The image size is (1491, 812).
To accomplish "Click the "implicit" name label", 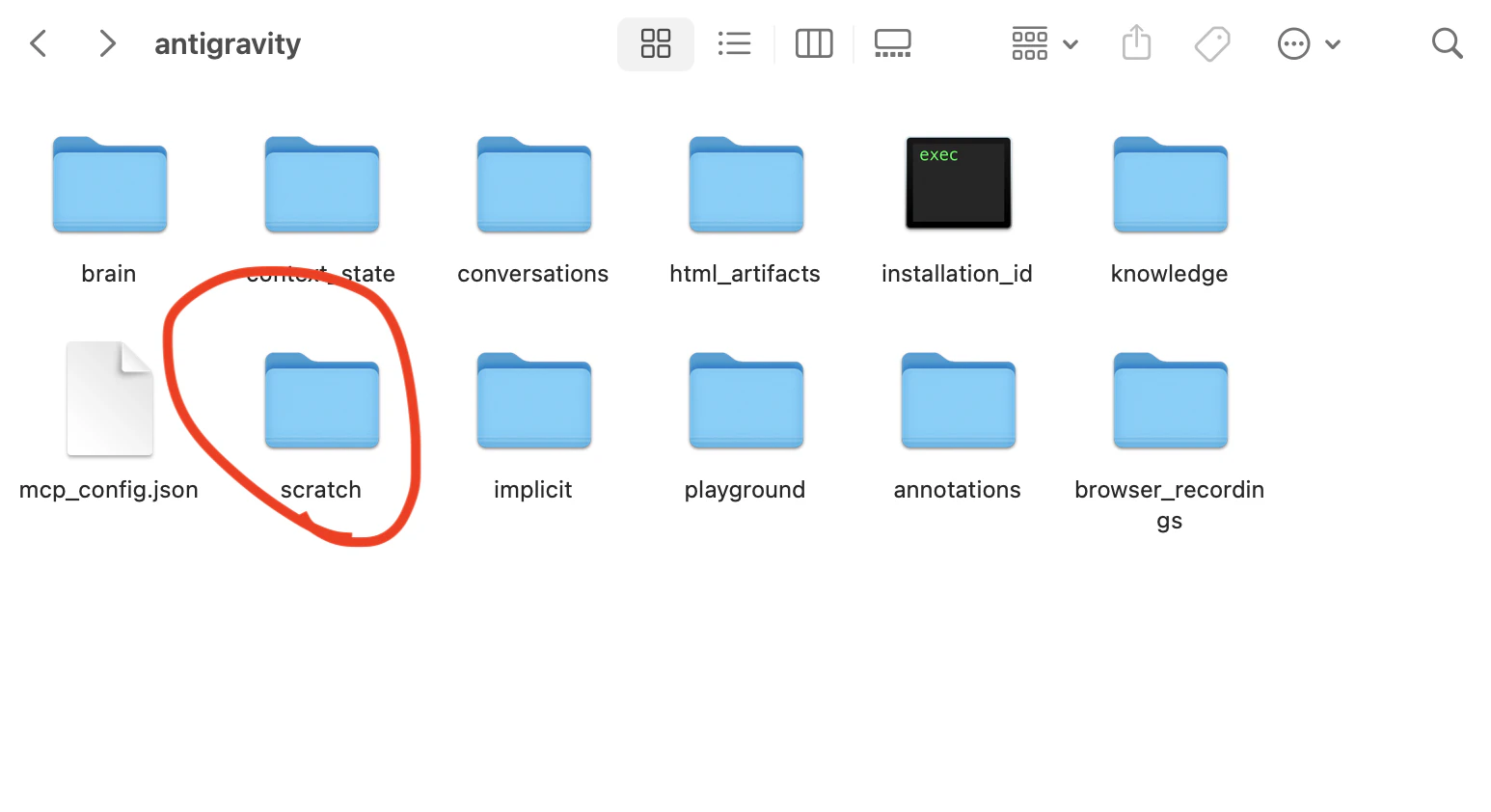I will click(x=533, y=490).
